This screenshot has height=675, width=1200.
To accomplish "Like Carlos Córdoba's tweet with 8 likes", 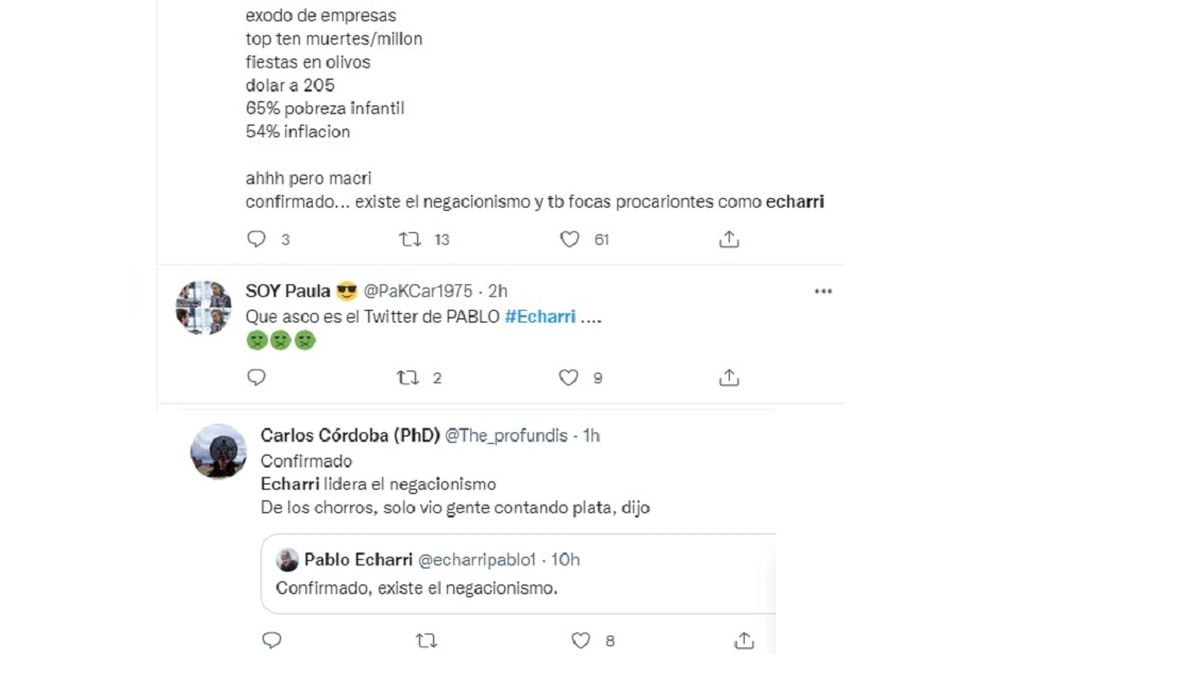I will point(581,640).
